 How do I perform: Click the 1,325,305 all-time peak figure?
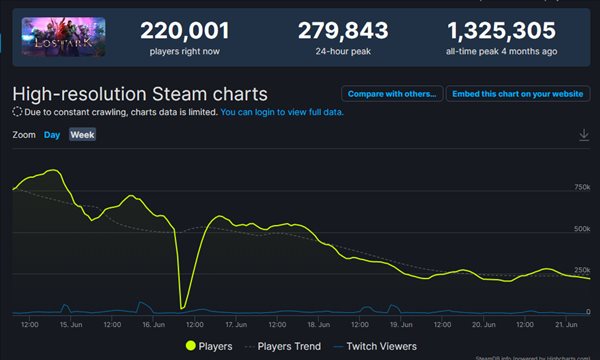tap(502, 31)
